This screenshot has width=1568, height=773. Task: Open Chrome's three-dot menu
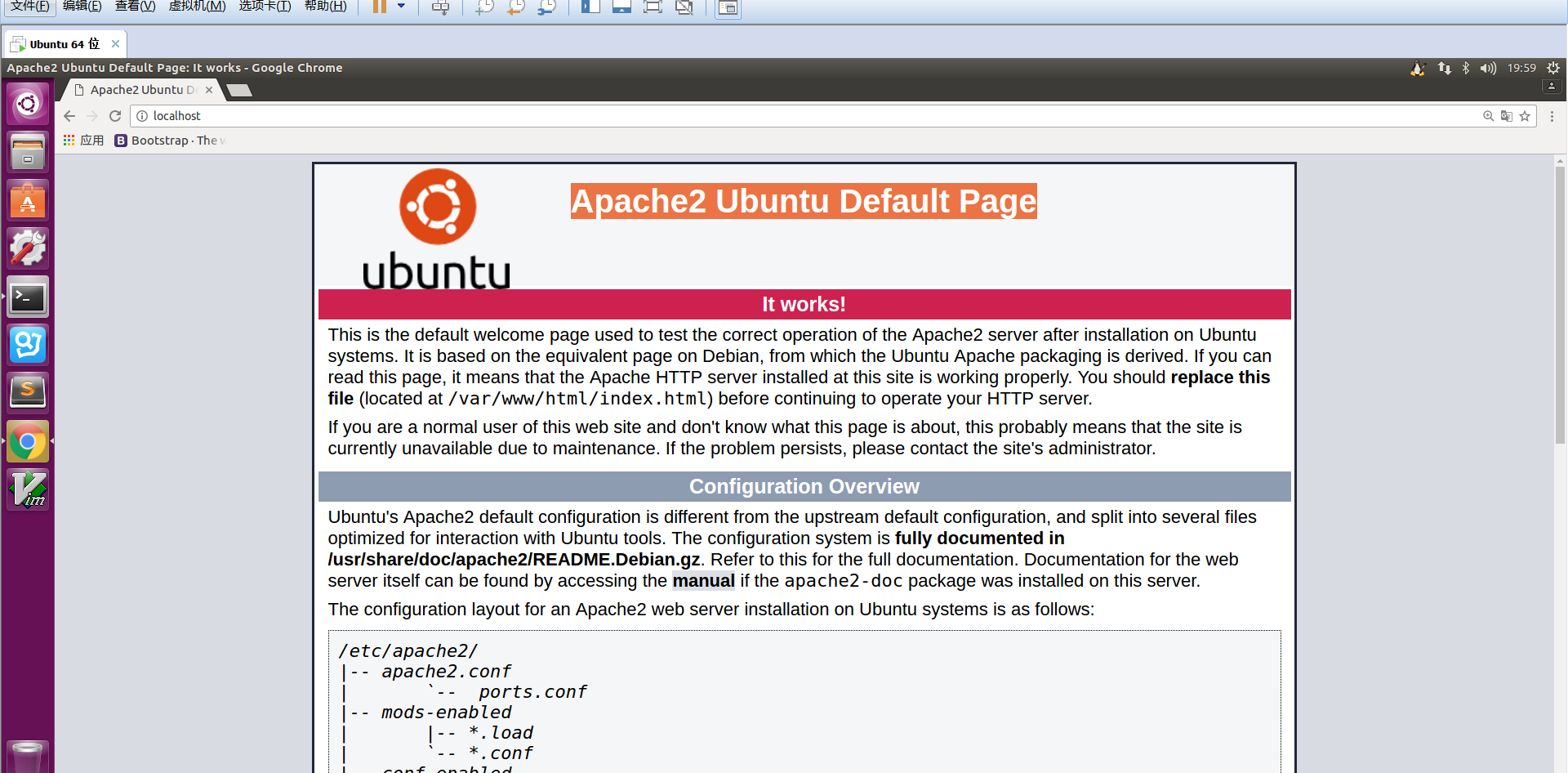click(1552, 116)
